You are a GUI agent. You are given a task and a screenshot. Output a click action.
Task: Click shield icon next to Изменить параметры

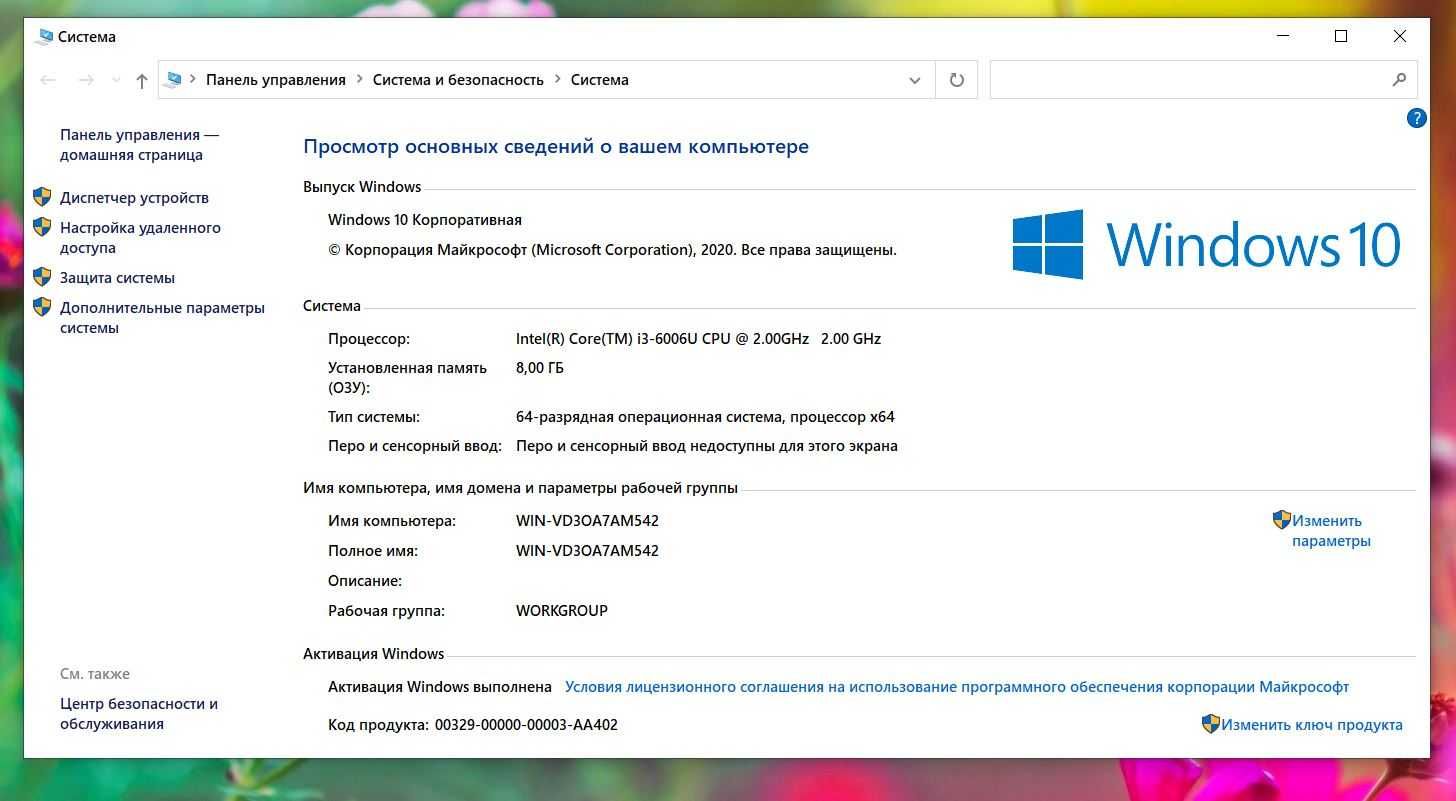[x=1281, y=520]
